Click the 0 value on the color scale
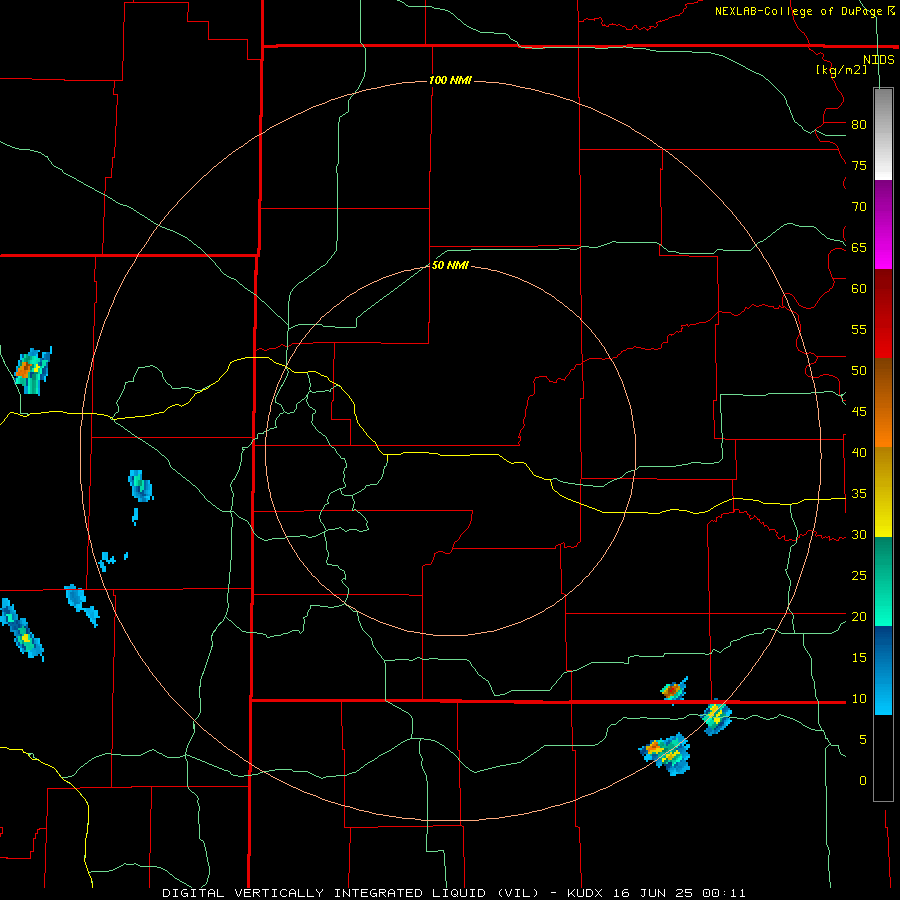 [863, 781]
